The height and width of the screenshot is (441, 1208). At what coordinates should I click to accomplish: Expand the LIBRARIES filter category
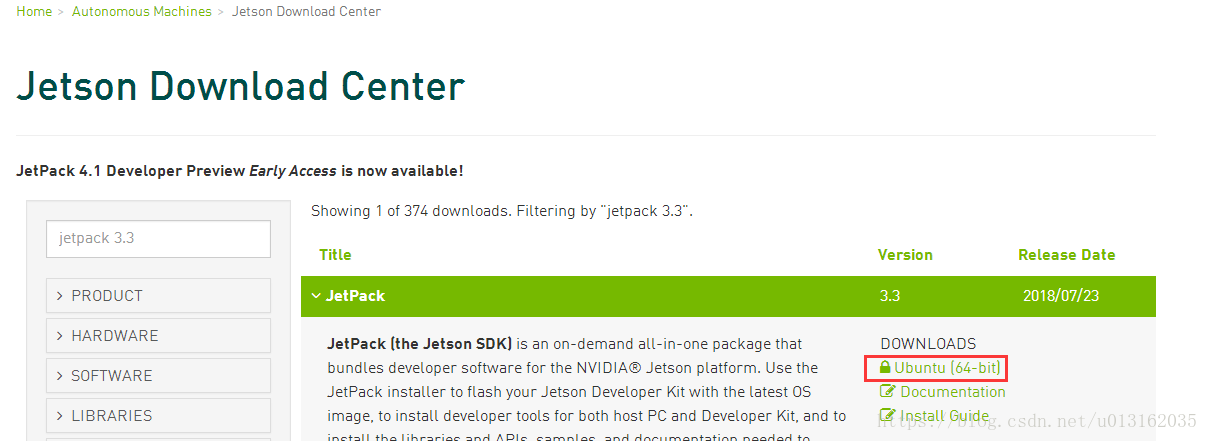pyautogui.click(x=158, y=415)
